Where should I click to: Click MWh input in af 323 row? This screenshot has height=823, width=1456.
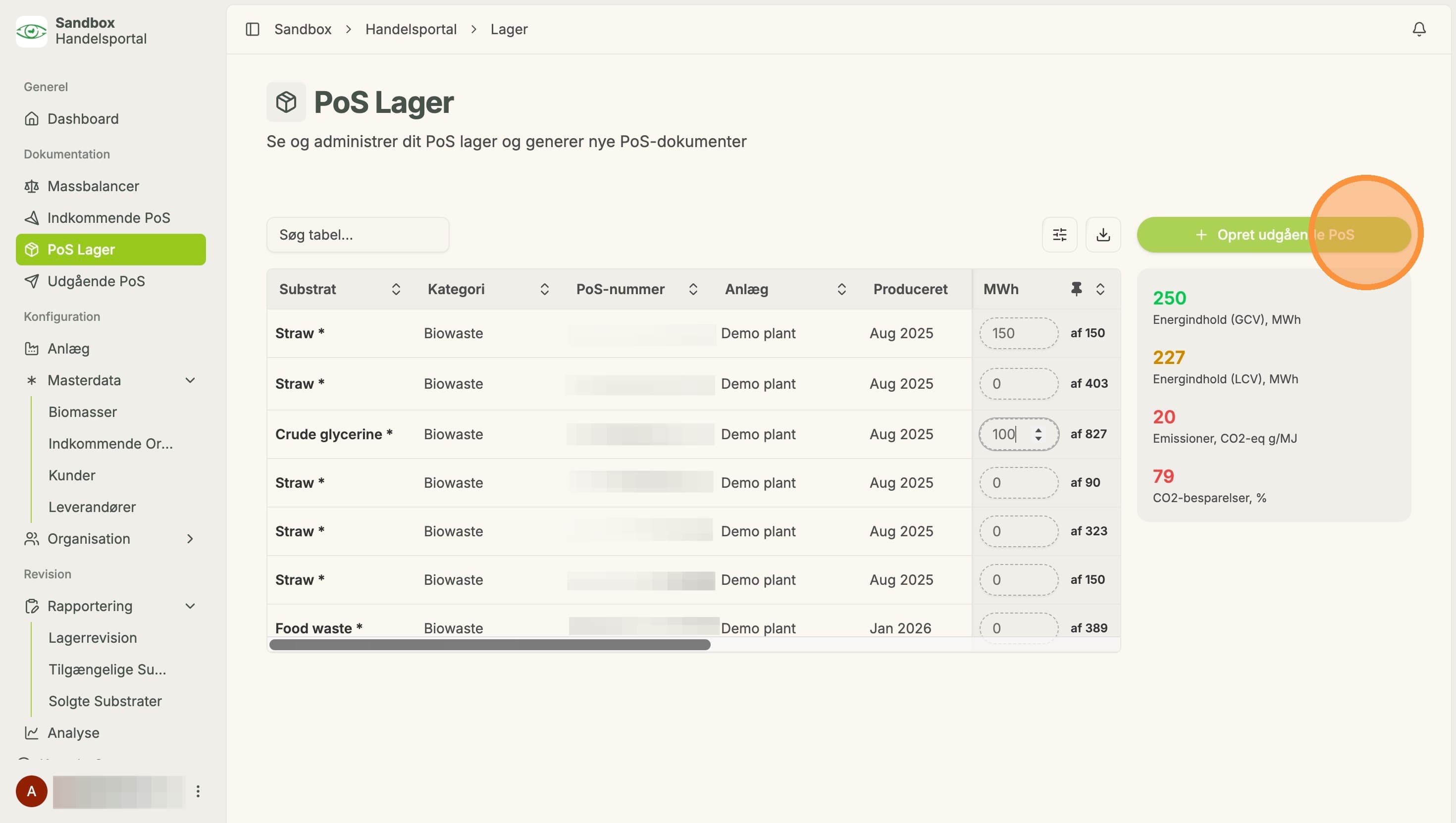[x=1019, y=531]
